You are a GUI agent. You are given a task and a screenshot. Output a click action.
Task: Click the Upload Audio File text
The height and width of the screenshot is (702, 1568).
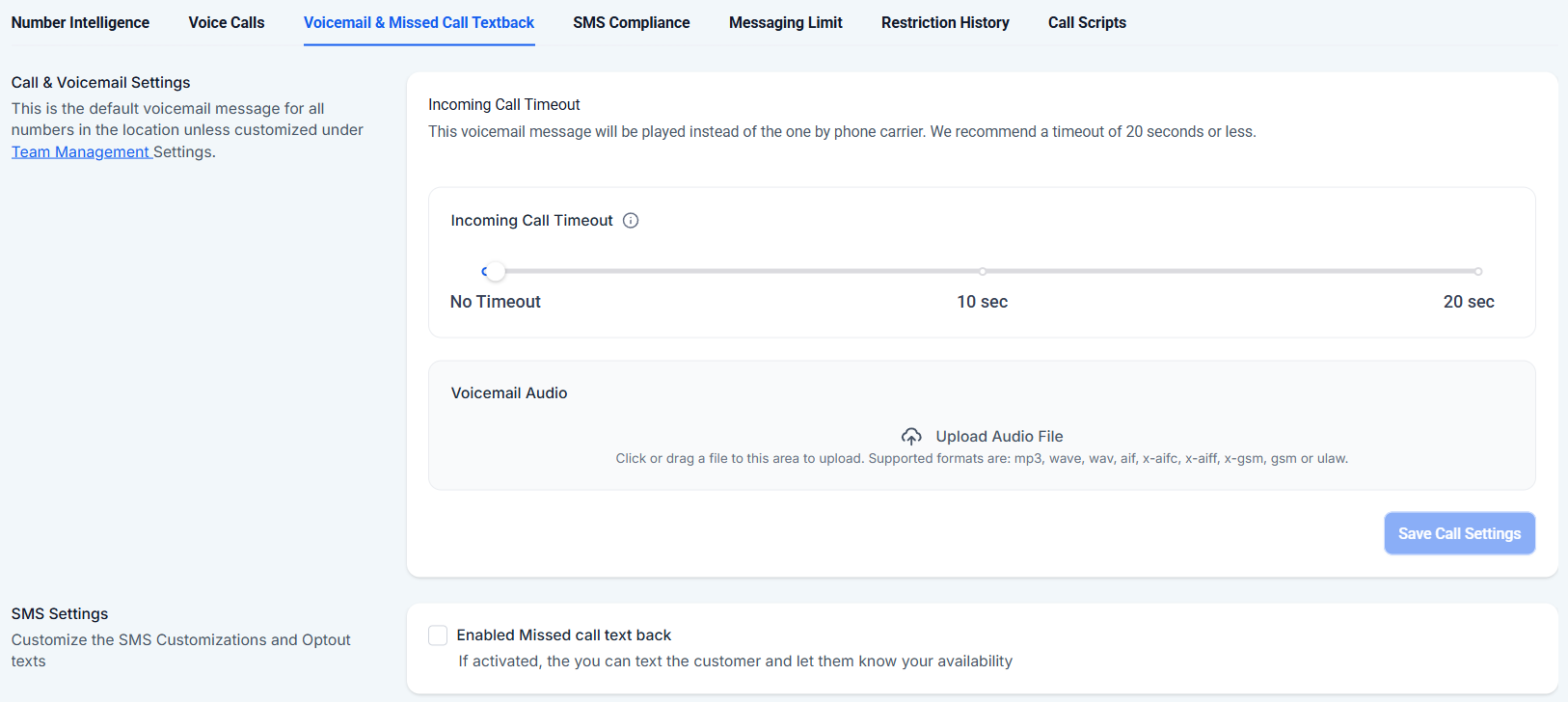click(999, 437)
